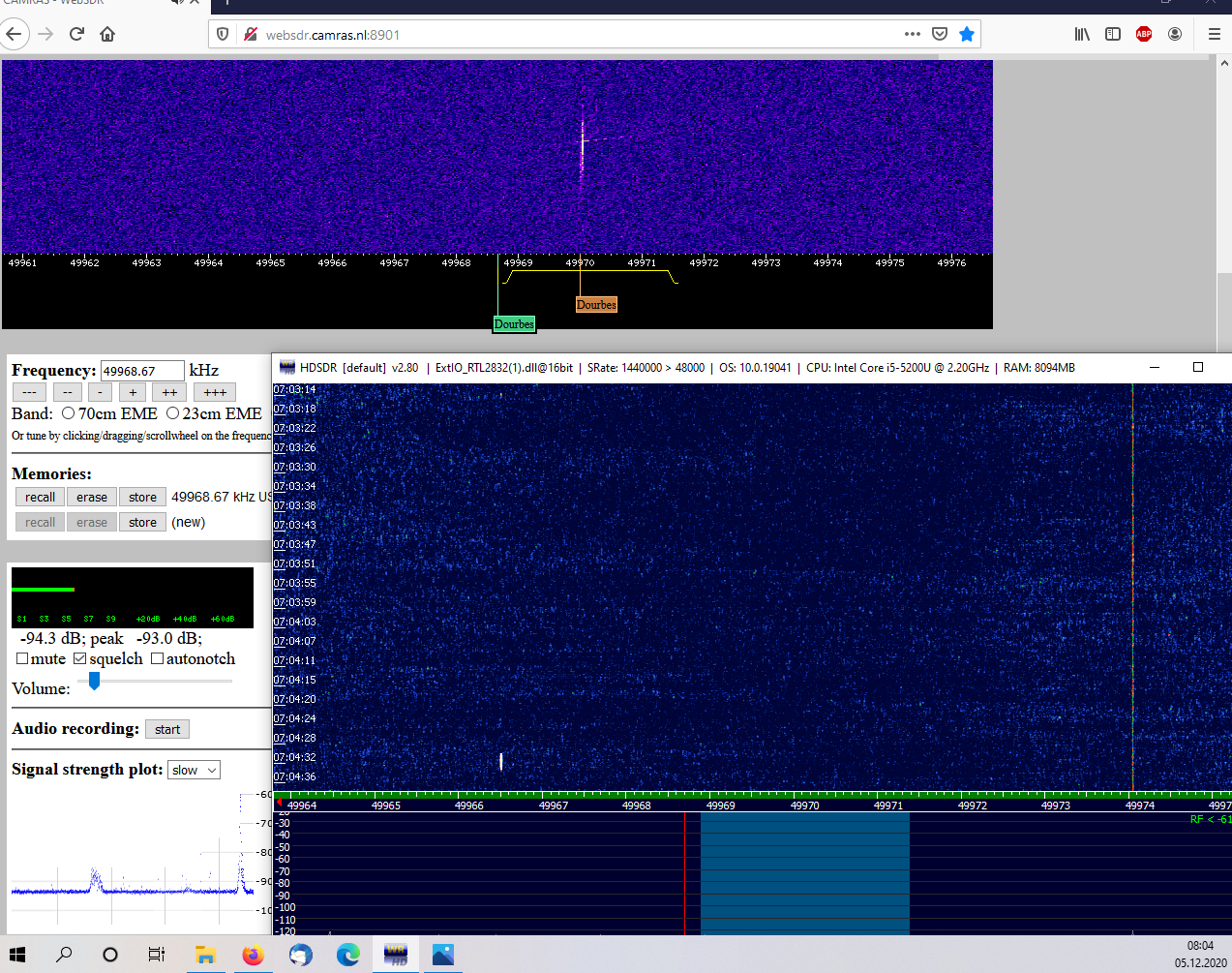Select the orange Dourbes station label
Screen dimensions: 1232x973
coord(596,304)
